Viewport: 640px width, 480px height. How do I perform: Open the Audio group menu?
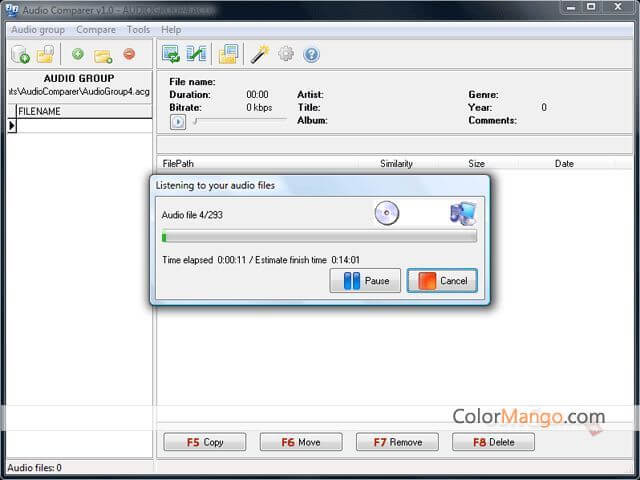coord(38,30)
